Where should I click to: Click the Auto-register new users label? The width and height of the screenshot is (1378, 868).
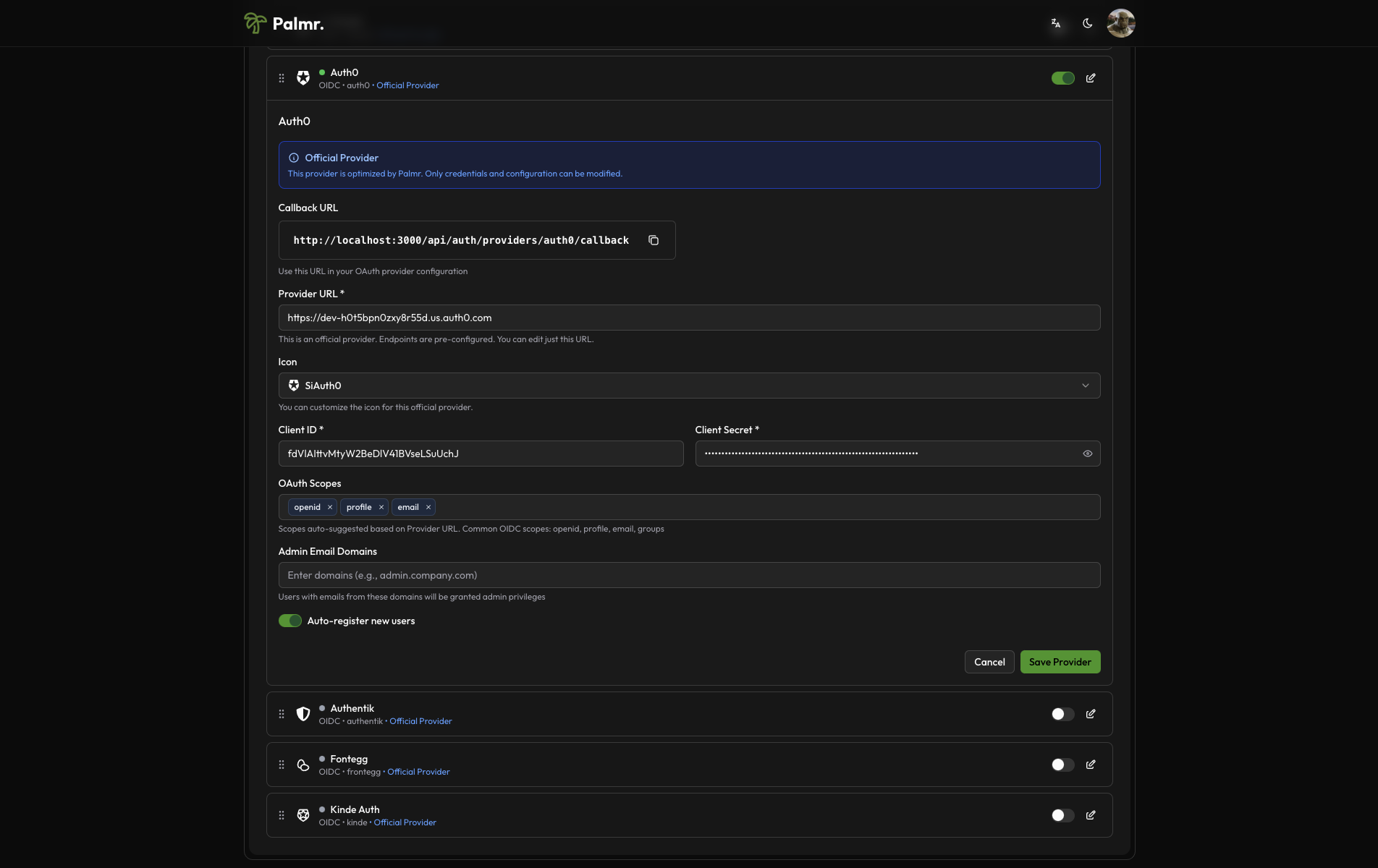361,621
